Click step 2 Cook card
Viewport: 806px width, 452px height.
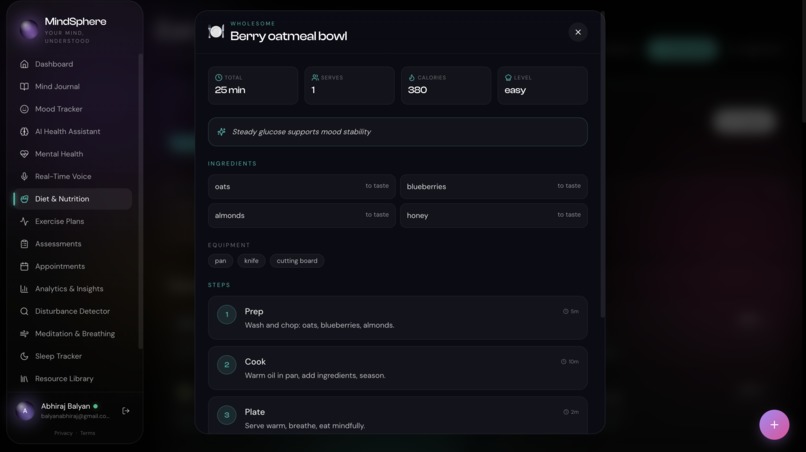tap(398, 368)
